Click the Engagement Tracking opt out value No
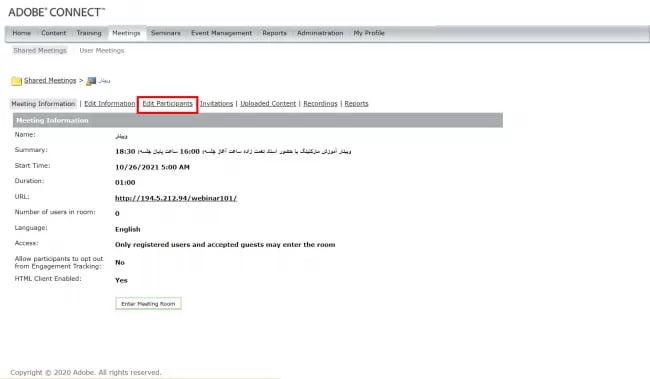 pos(120,262)
